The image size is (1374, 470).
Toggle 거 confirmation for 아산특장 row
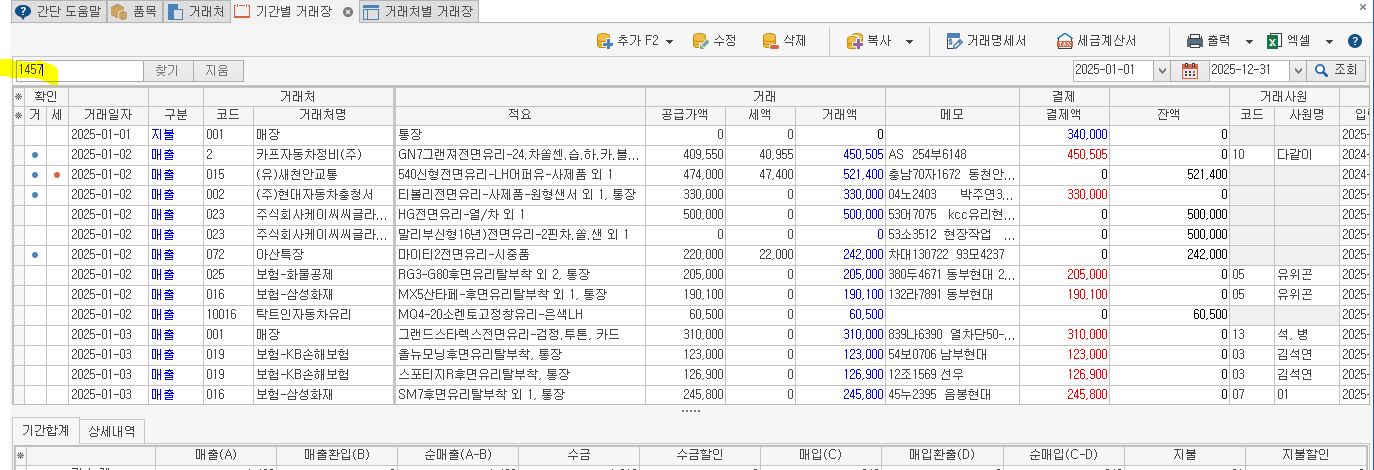tap(35, 255)
